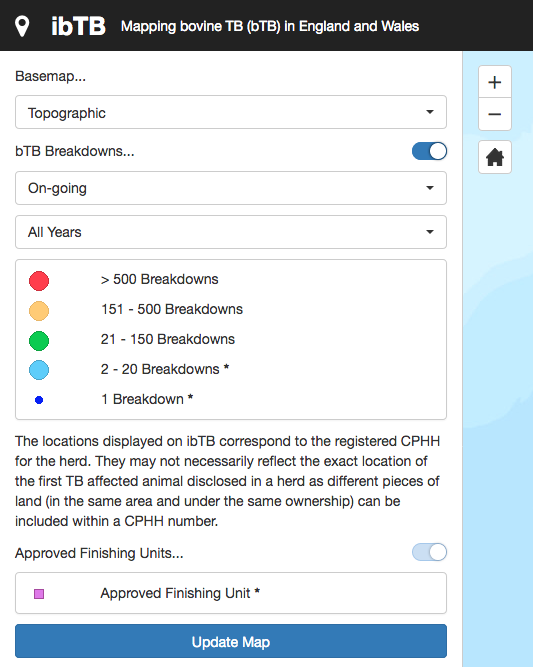
Task: Click the map area on the right
Action: (x=498, y=383)
